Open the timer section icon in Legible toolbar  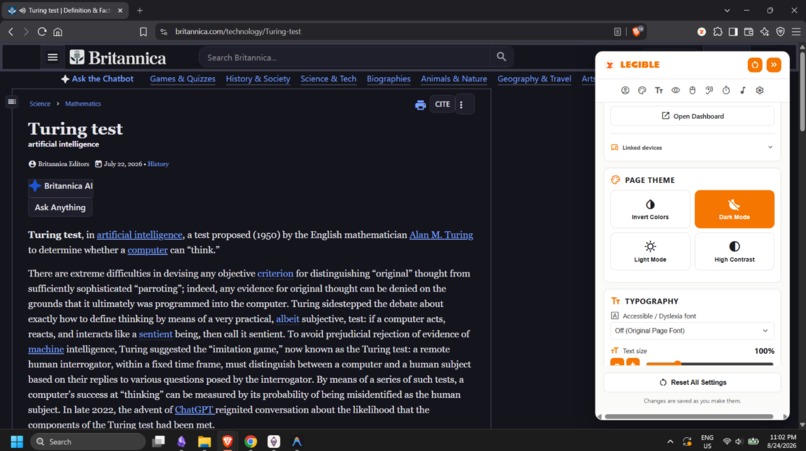coord(726,91)
